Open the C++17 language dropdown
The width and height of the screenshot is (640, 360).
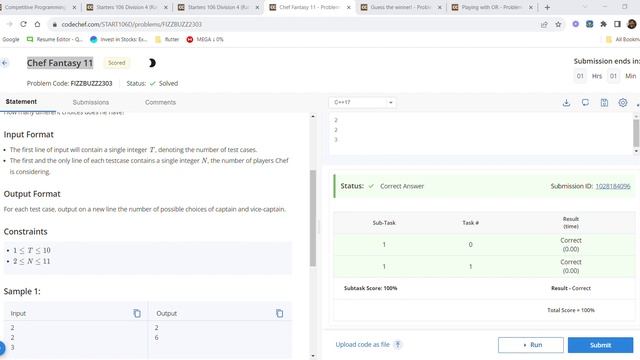362,102
